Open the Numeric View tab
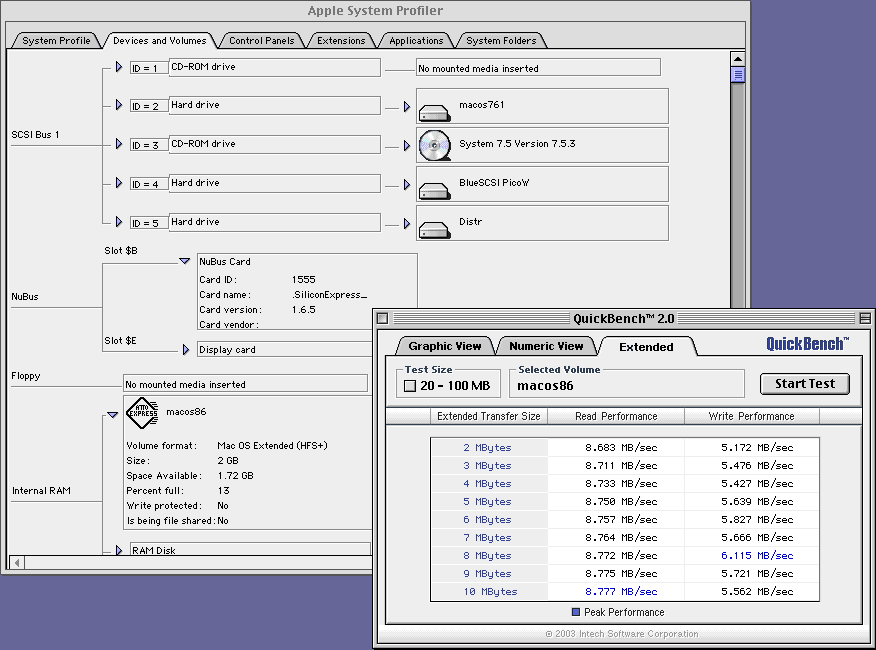 click(x=545, y=346)
